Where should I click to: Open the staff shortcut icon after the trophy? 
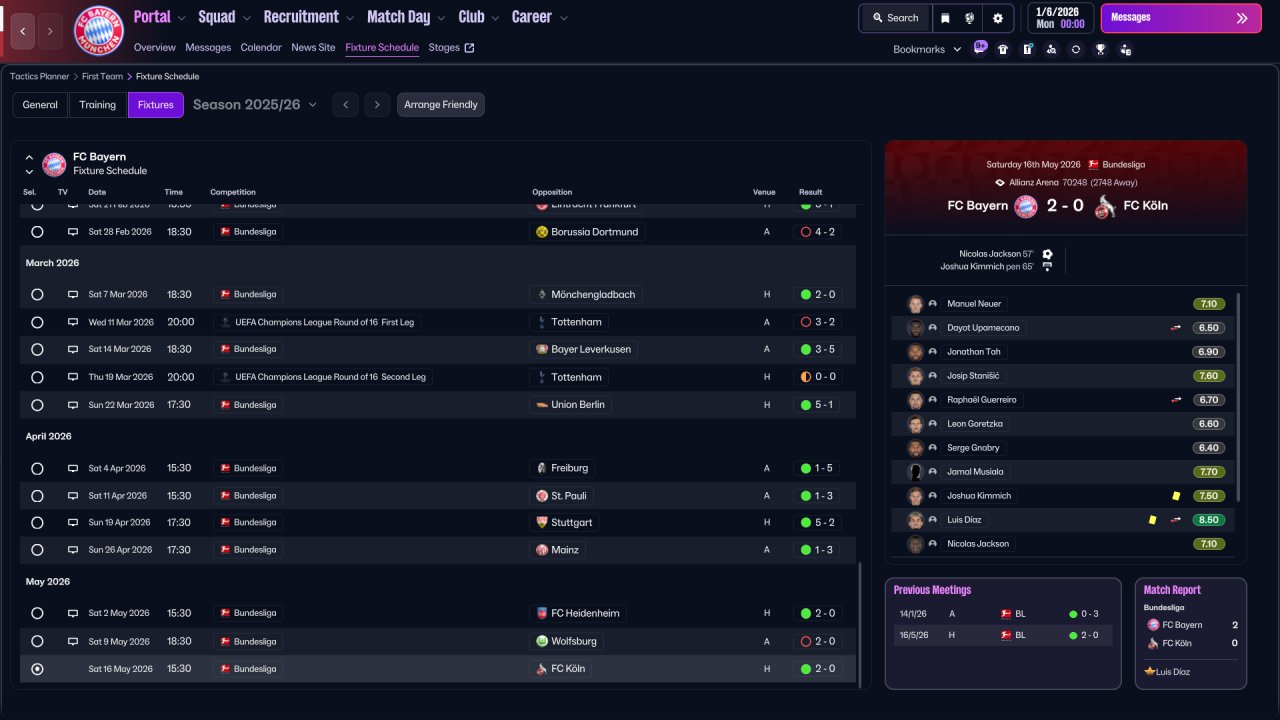point(1125,49)
